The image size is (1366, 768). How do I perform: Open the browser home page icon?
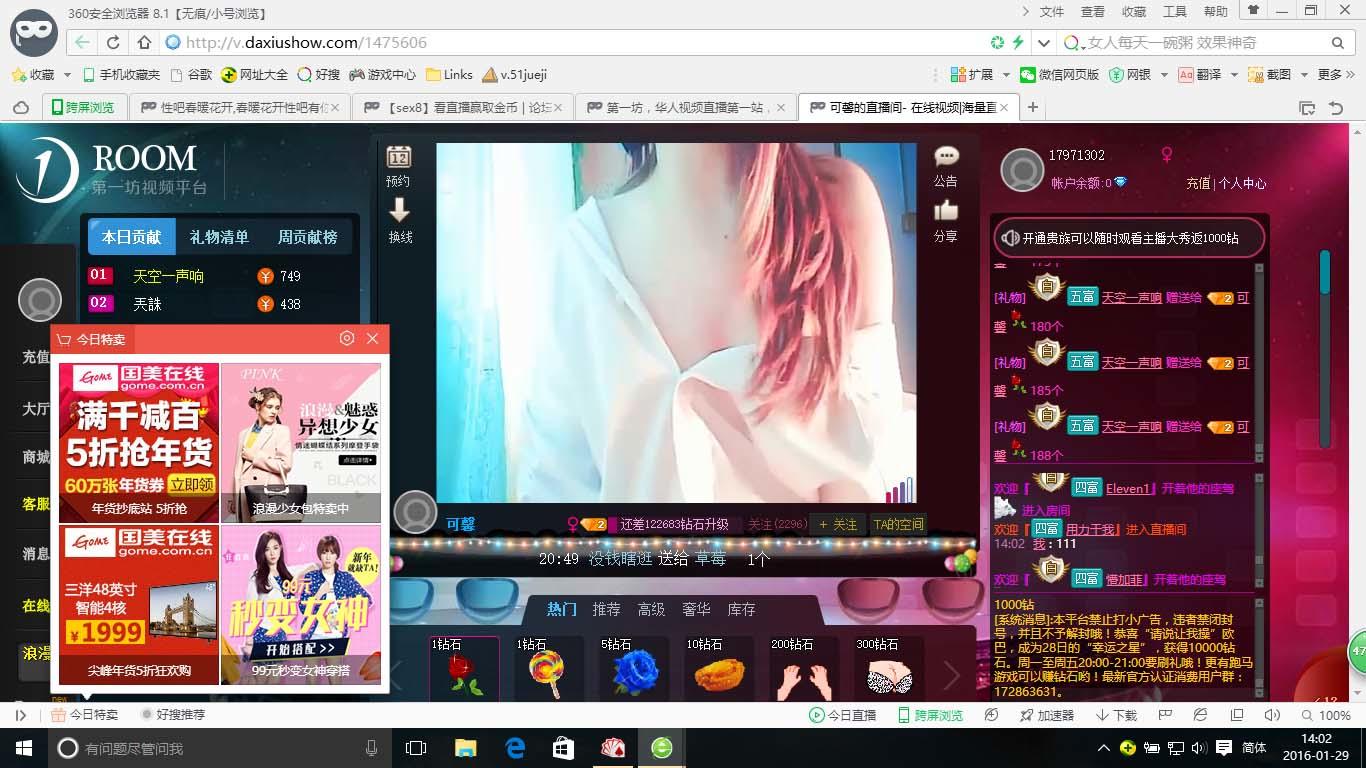(x=144, y=43)
